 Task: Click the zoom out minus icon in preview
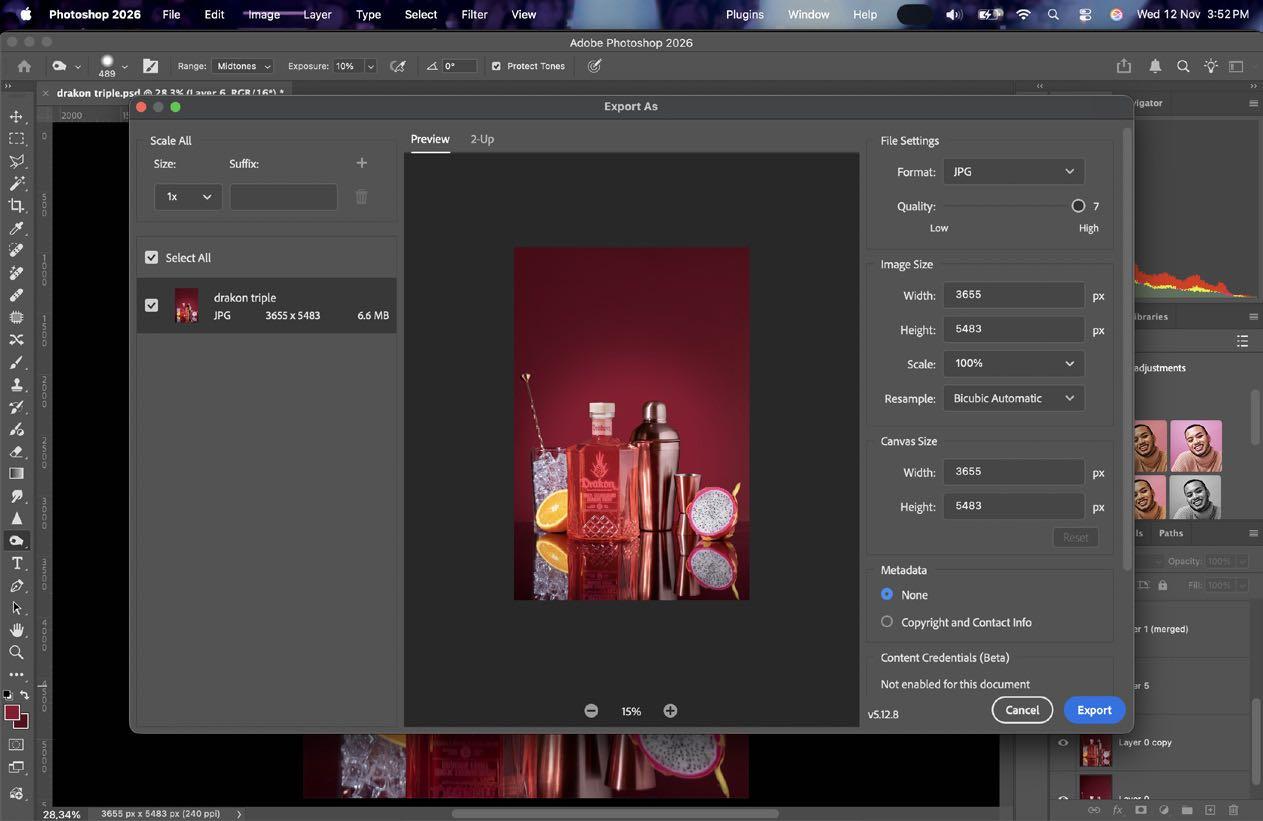point(591,711)
